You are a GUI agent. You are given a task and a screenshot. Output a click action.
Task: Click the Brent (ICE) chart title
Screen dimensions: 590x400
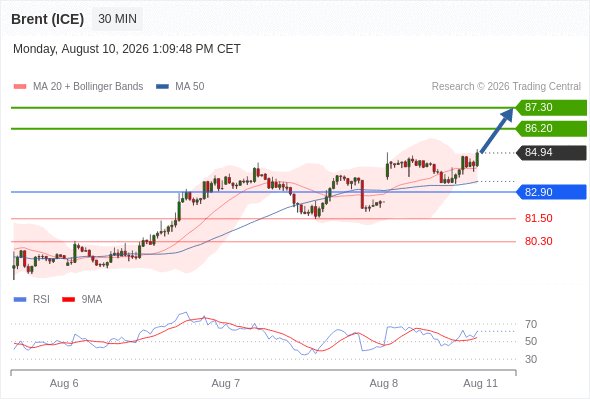coord(48,19)
